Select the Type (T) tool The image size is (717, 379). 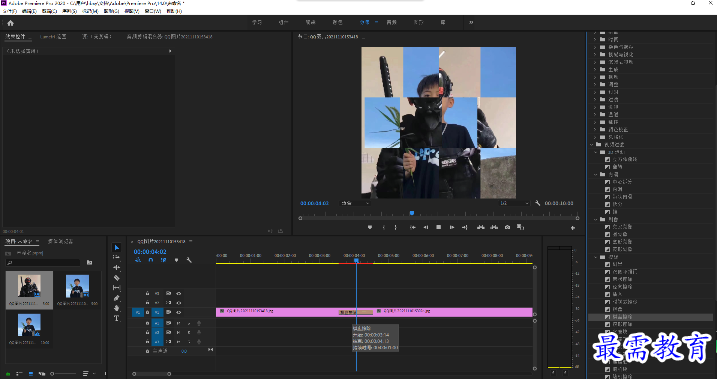tap(117, 318)
